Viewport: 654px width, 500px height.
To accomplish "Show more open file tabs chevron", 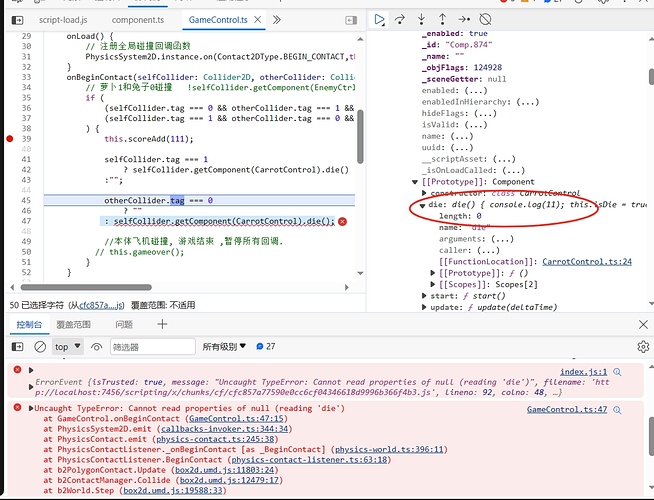I will [x=277, y=20].
